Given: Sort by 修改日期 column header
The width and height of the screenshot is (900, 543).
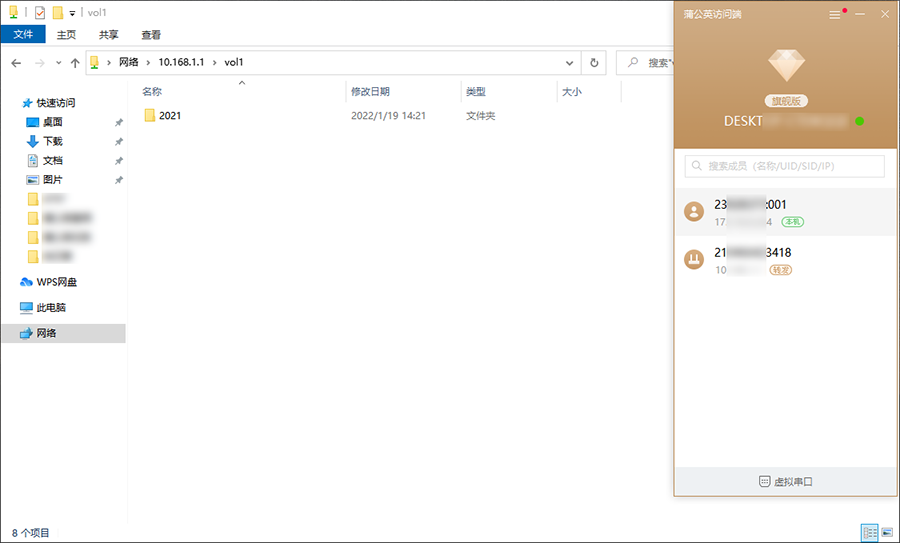Looking at the screenshot, I should pyautogui.click(x=368, y=91).
